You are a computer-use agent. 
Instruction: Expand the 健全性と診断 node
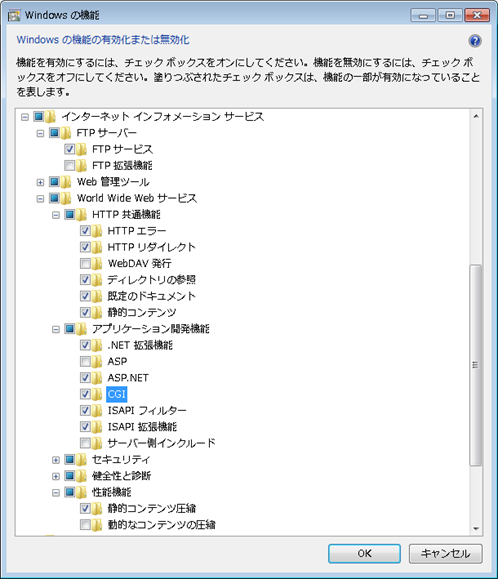coord(56,476)
